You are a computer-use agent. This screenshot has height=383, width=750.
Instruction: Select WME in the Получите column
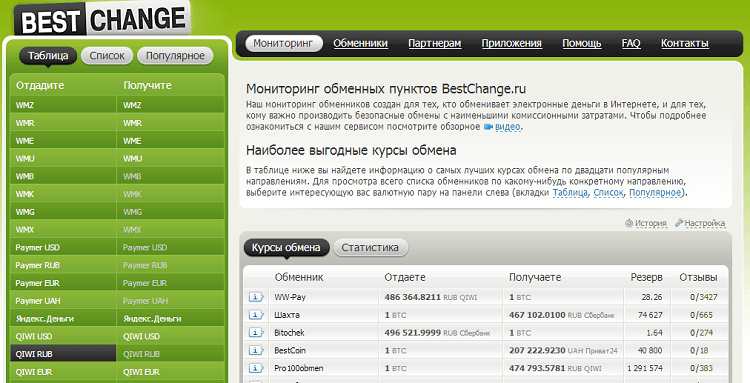tap(171, 141)
